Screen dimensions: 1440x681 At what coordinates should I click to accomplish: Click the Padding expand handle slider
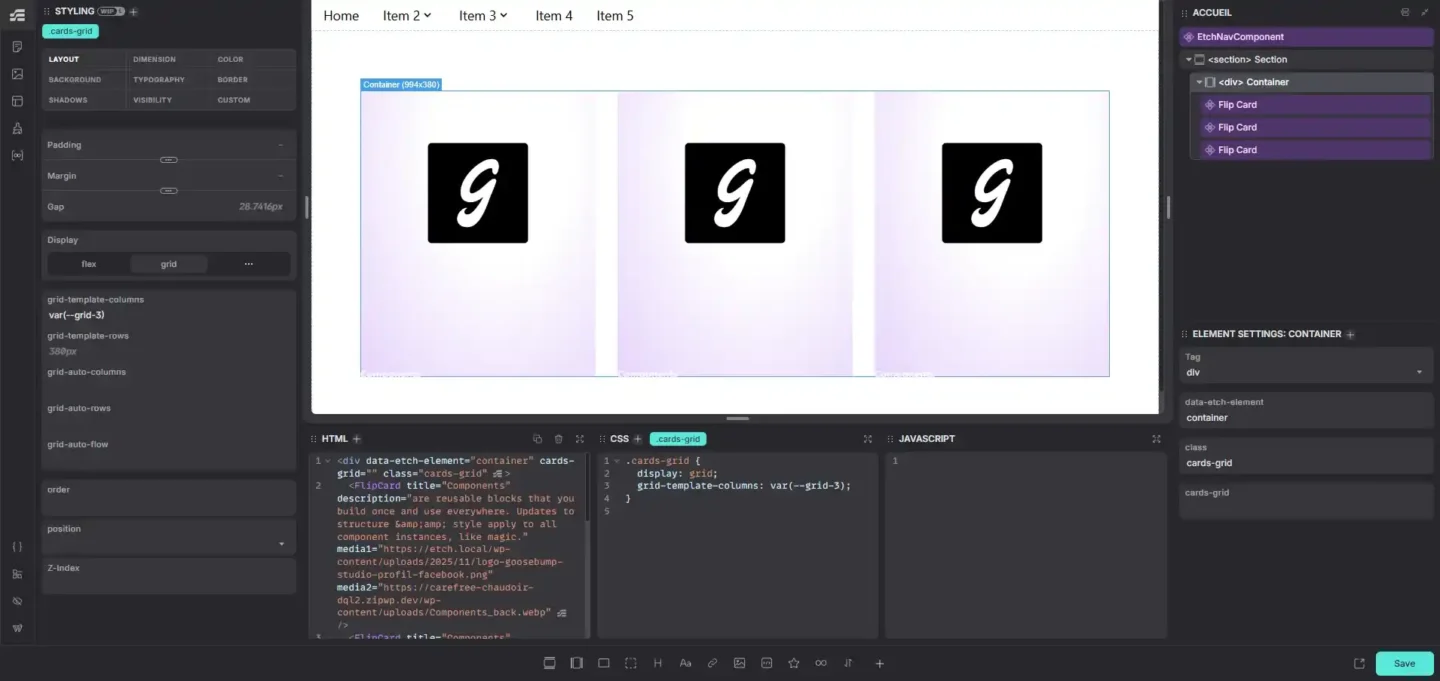(169, 160)
